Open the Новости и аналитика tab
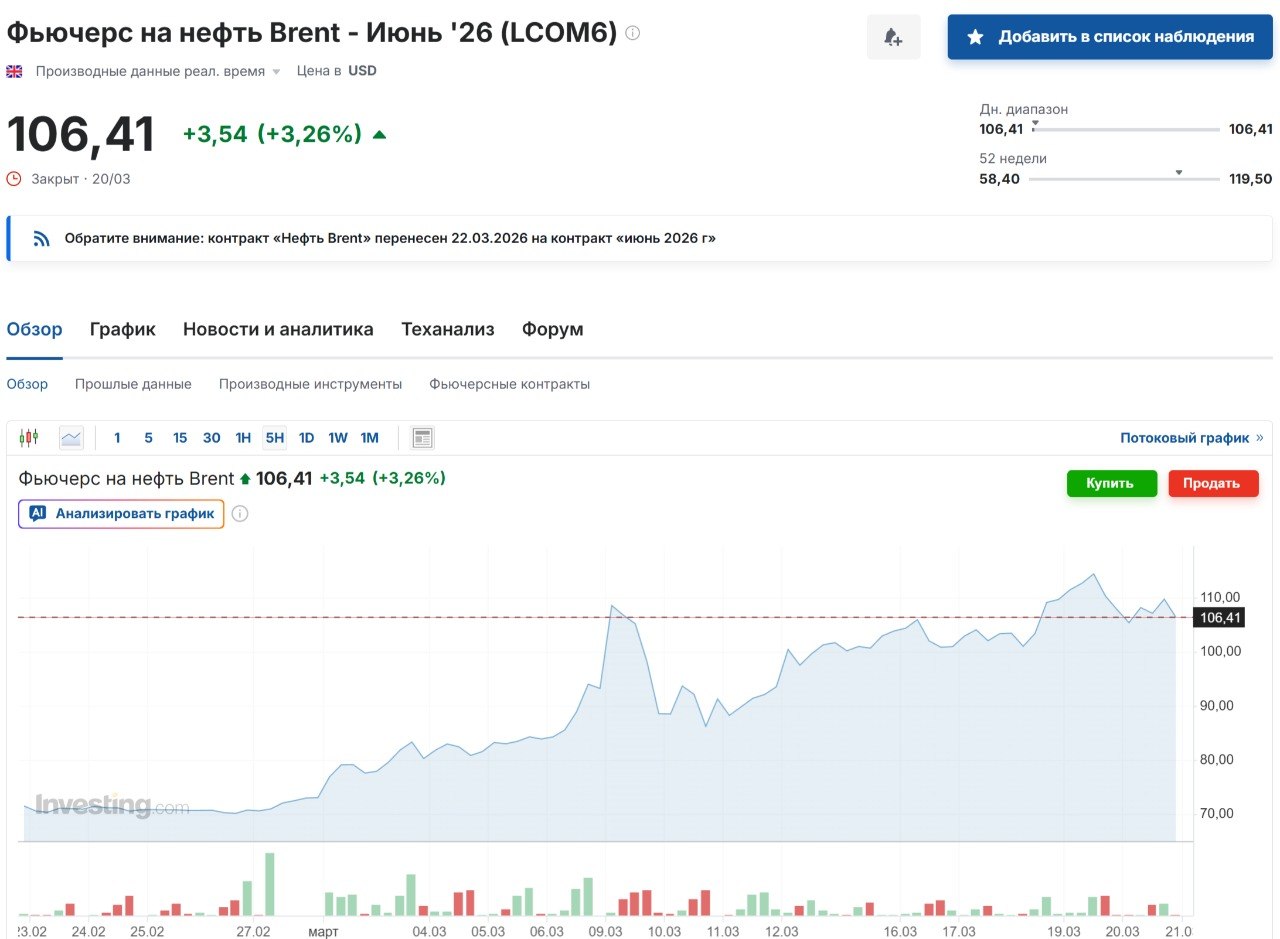The image size is (1280, 939). click(278, 329)
